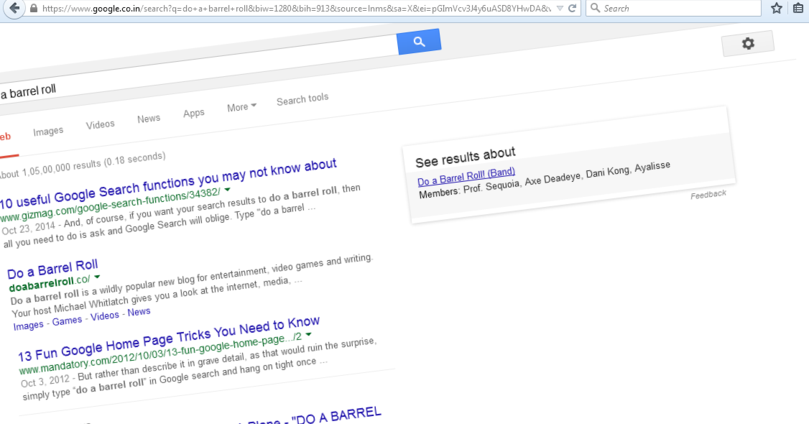The height and width of the screenshot is (424, 809).
Task: Reload the page with the refresh icon
Action: pyautogui.click(x=572, y=8)
